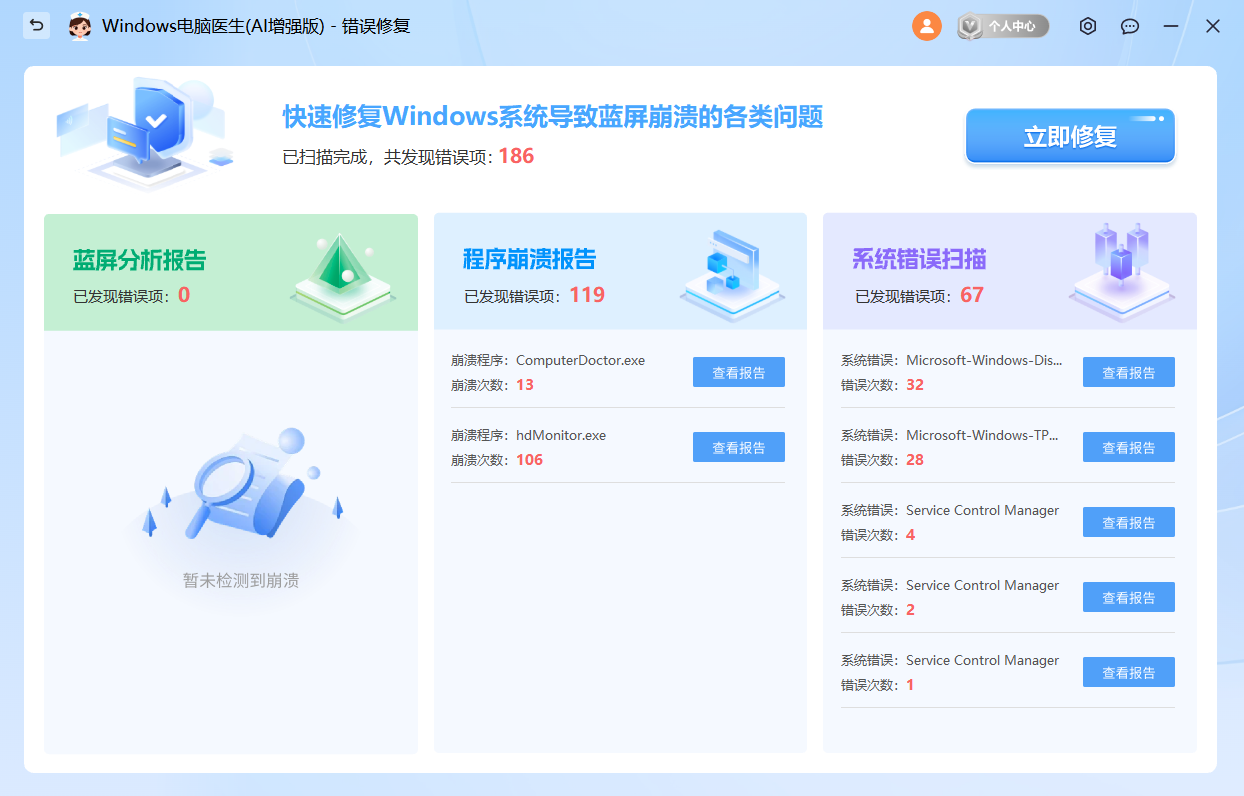Open 查看报告 for Microsoft-Windows-TP... error
Image resolution: width=1244 pixels, height=796 pixels.
pos(1128,447)
